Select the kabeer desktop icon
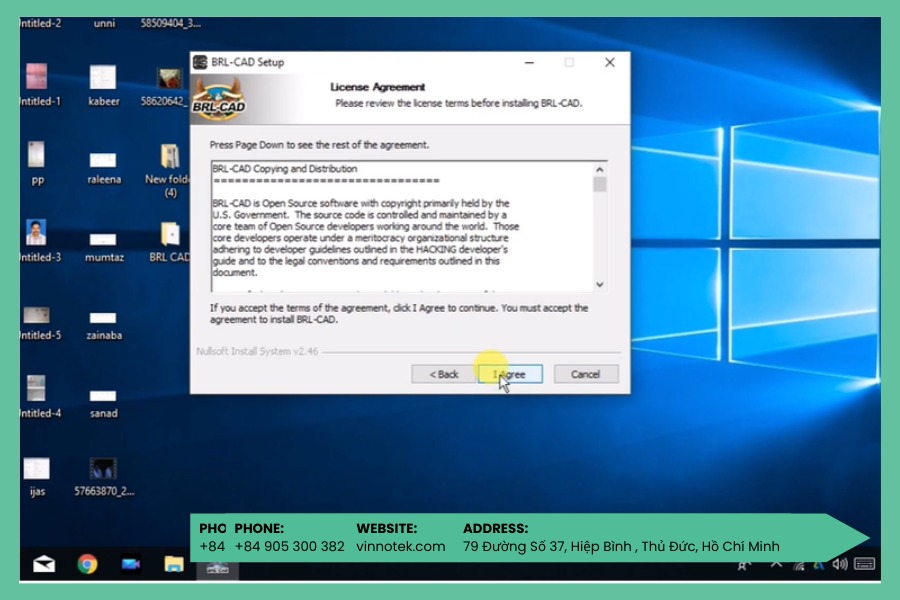 click(103, 84)
